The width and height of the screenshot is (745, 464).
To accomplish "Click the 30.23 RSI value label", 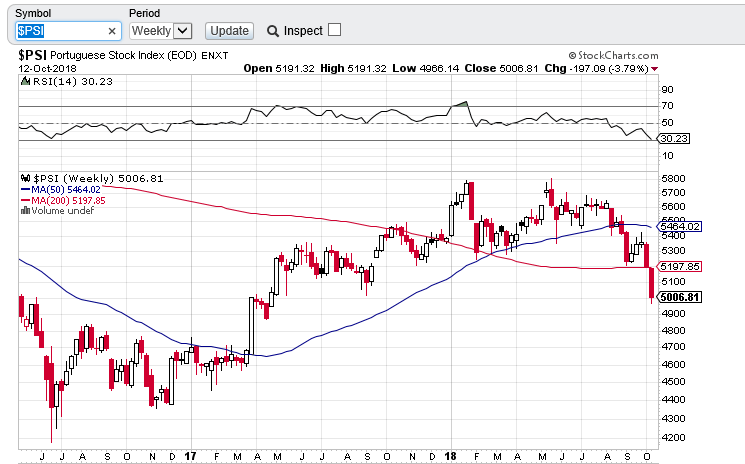I will (674, 139).
